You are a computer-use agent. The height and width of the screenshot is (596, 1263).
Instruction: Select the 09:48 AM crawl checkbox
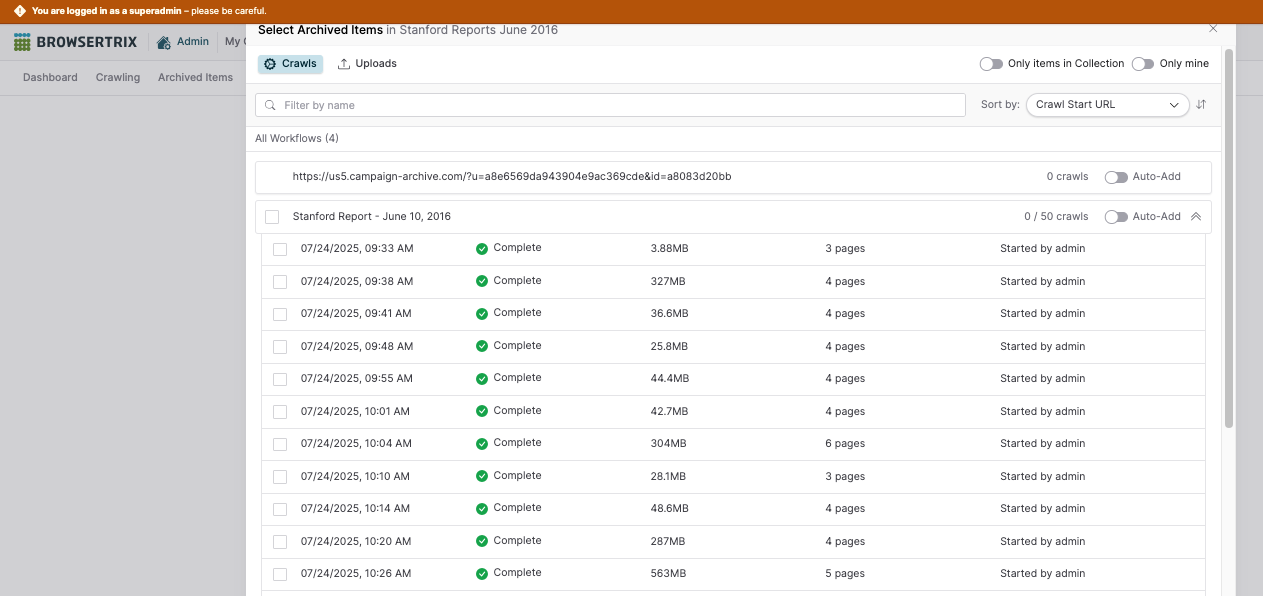coord(280,347)
